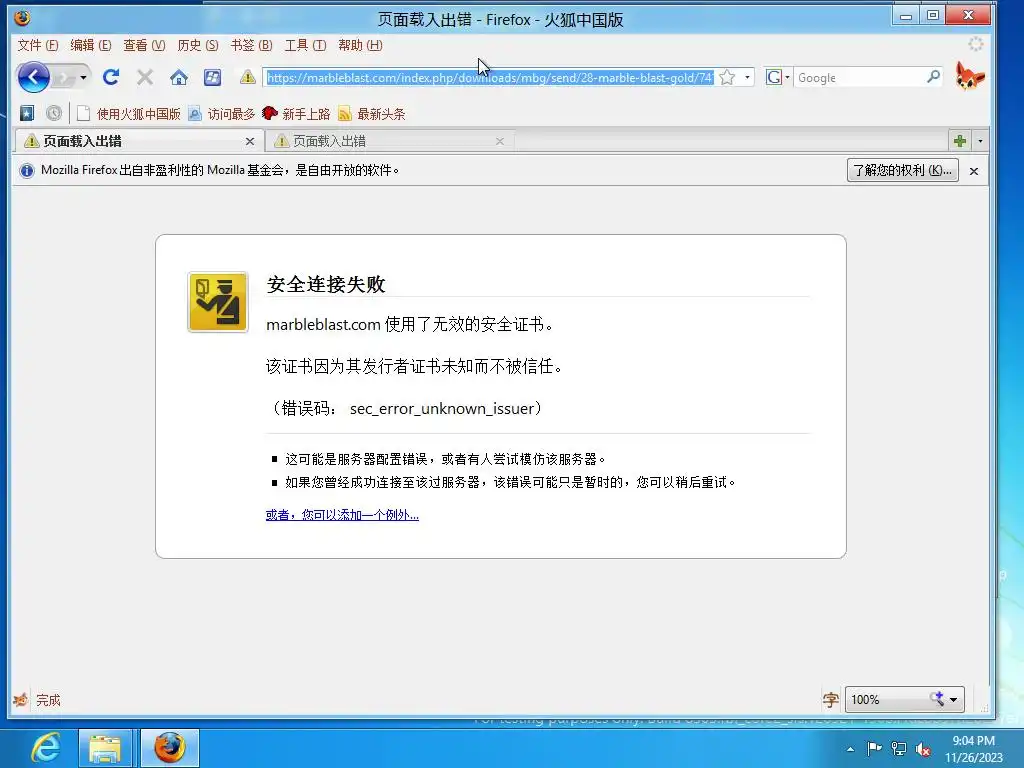Open the 文件 menu

click(x=38, y=45)
